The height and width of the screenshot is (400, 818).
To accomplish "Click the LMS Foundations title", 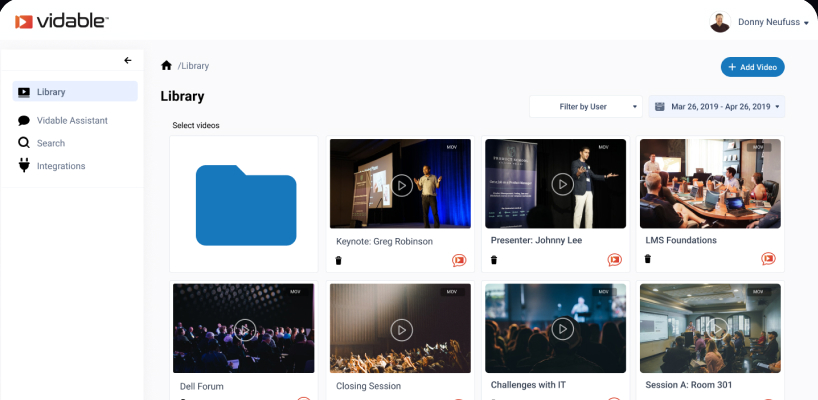I will pyautogui.click(x=681, y=240).
